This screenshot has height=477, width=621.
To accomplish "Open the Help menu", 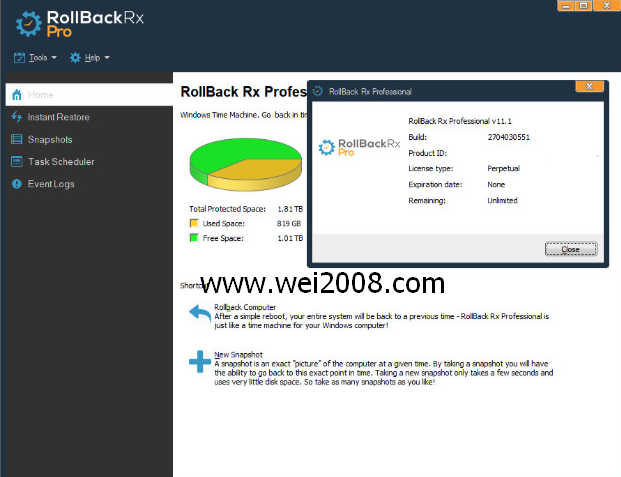I will click(90, 58).
